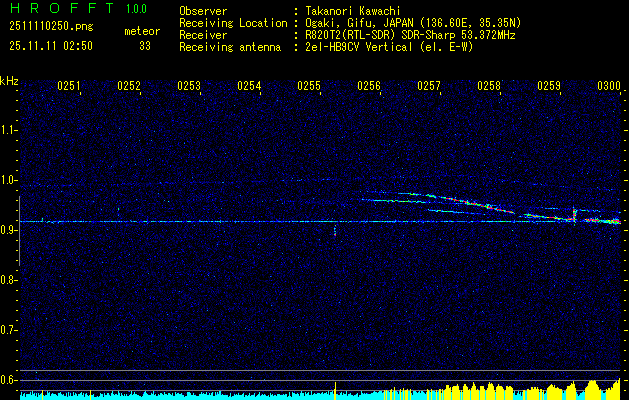Click the 0253 time marker
The width and height of the screenshot is (629, 400).
(x=189, y=87)
